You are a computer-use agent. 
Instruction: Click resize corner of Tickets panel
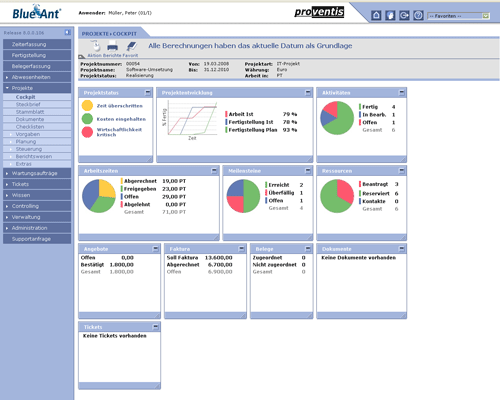(157, 386)
